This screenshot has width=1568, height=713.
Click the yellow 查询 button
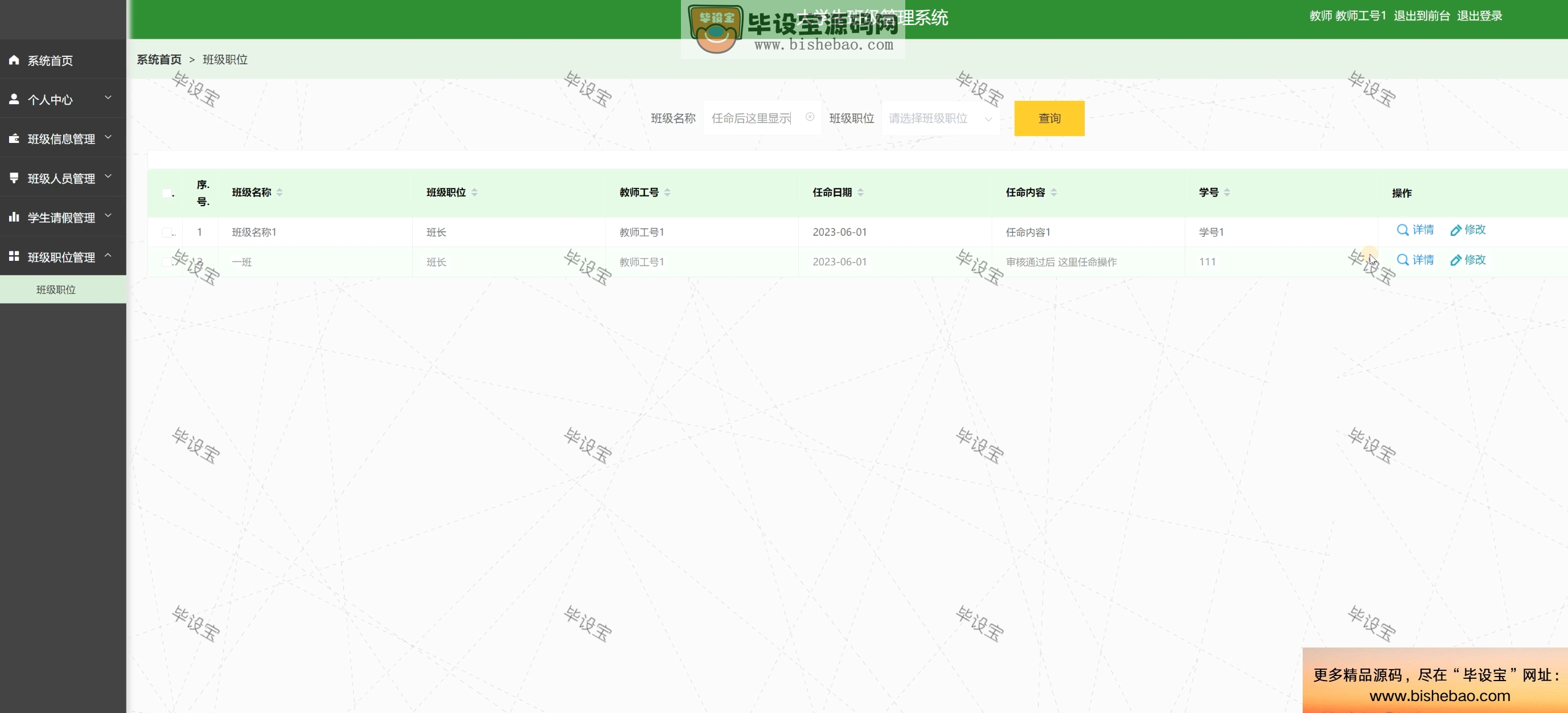coord(1049,118)
